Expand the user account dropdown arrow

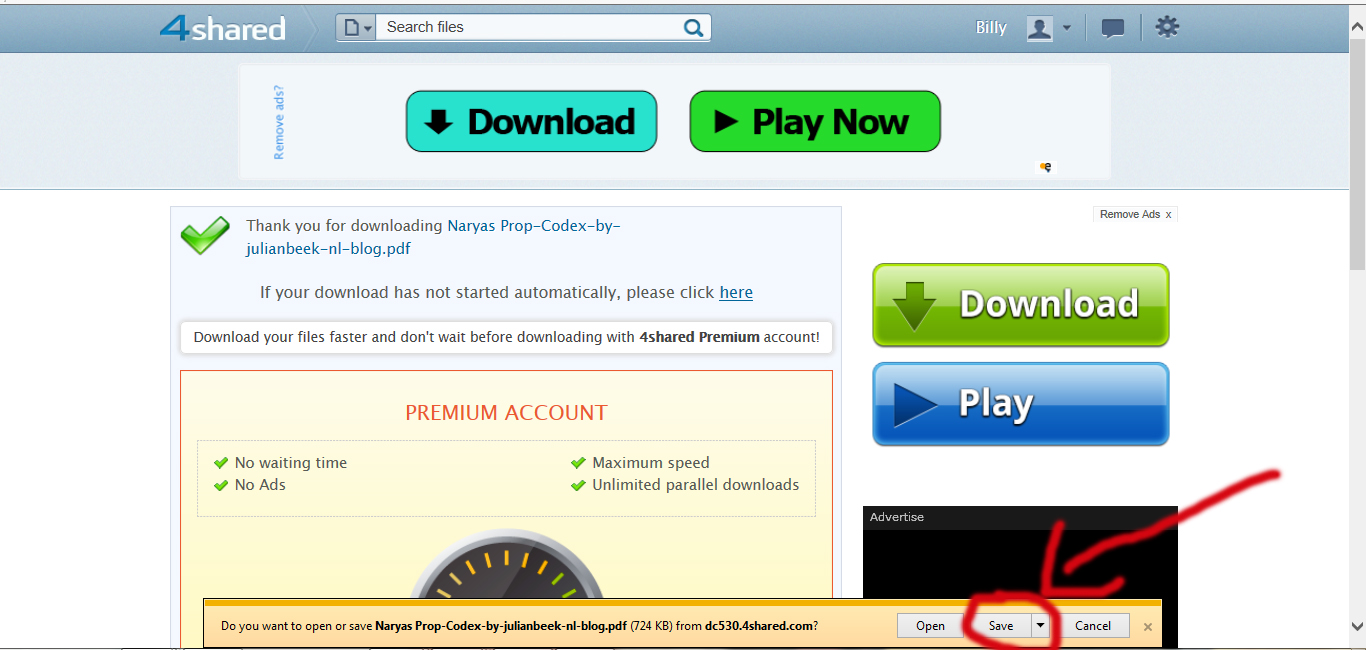pos(1067,28)
